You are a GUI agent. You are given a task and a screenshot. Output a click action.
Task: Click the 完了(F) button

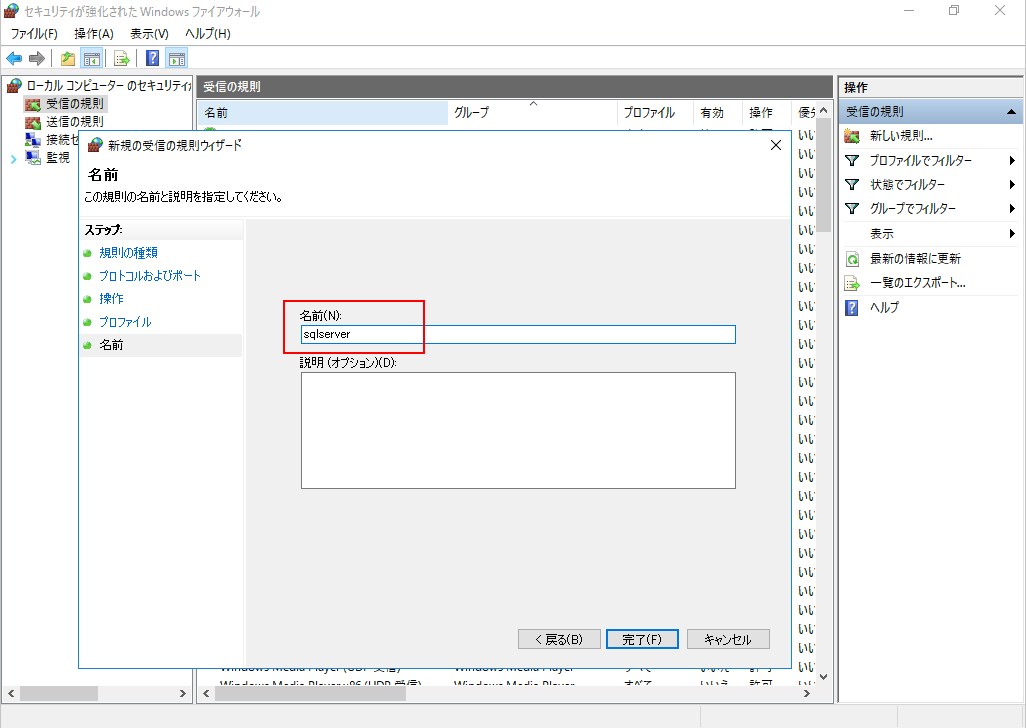tap(642, 639)
